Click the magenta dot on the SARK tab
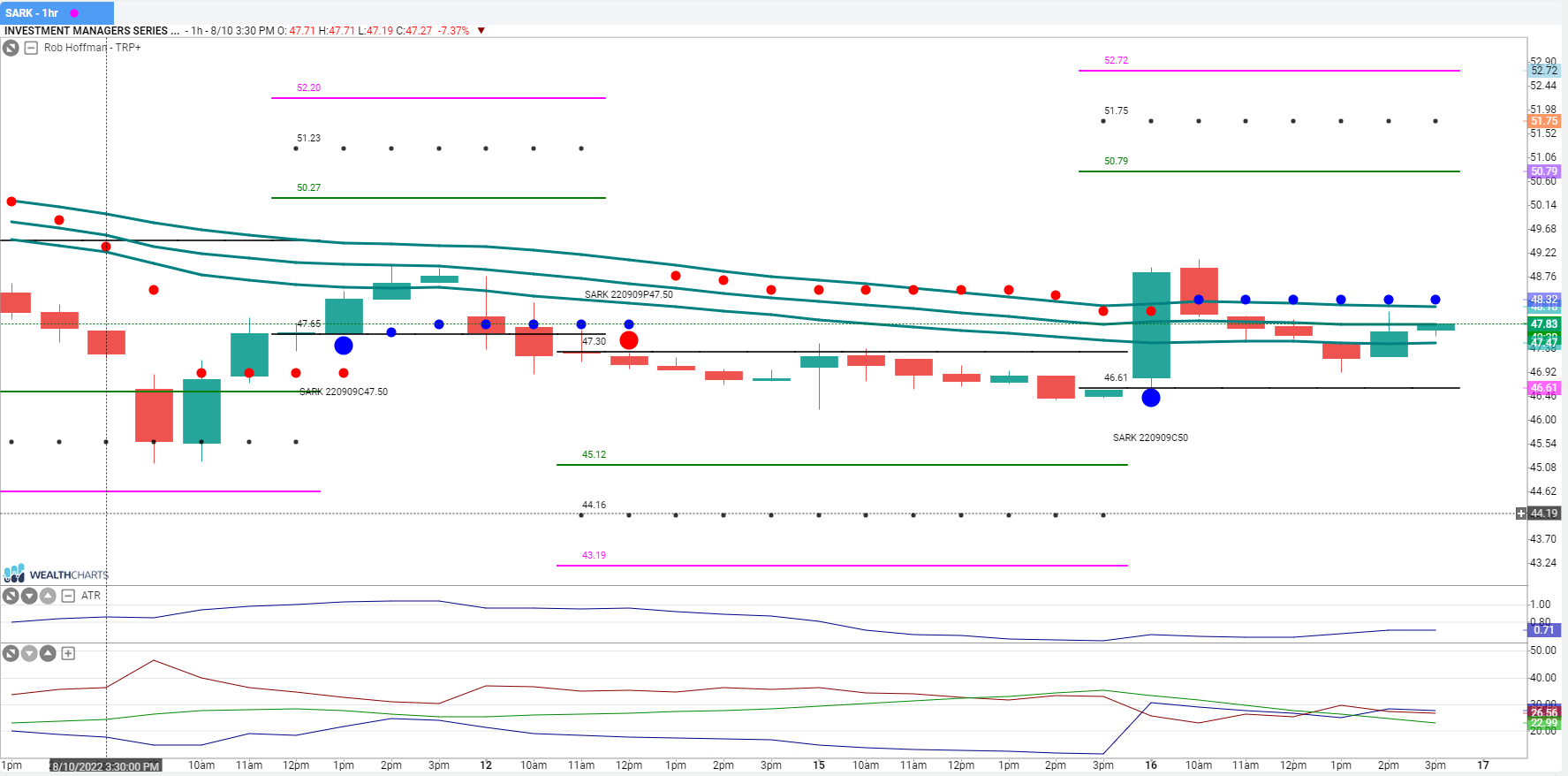Image resolution: width=1568 pixels, height=776 pixels. click(74, 13)
